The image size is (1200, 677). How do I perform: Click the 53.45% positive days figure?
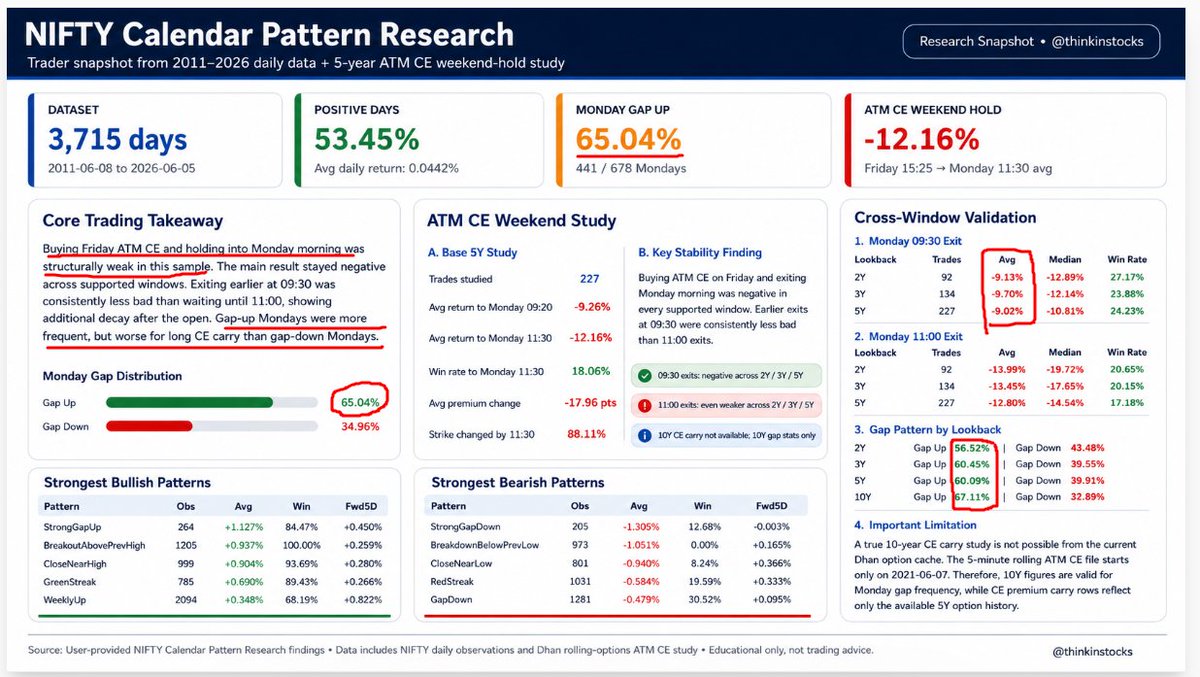point(367,139)
